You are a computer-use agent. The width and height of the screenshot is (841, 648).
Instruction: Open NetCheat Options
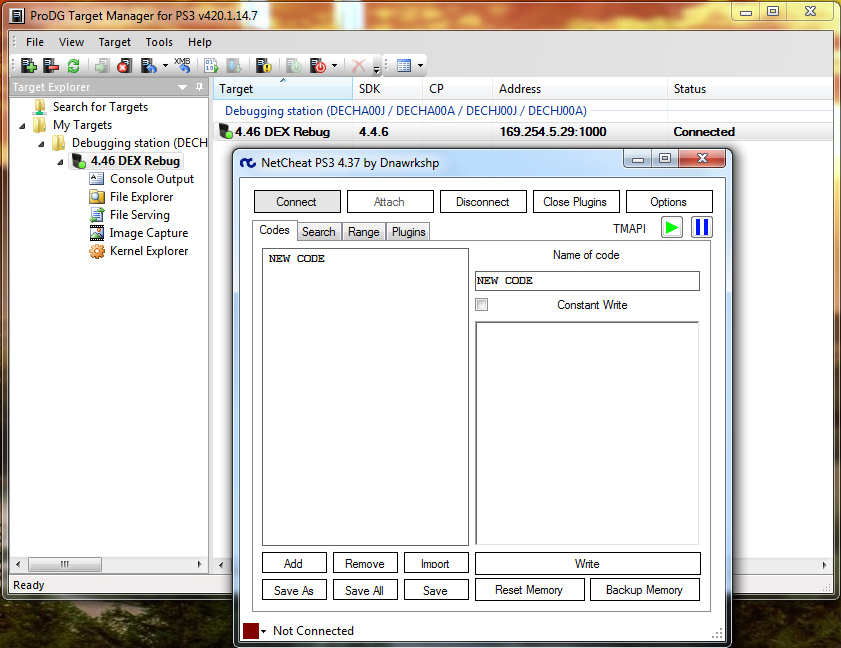click(x=669, y=202)
